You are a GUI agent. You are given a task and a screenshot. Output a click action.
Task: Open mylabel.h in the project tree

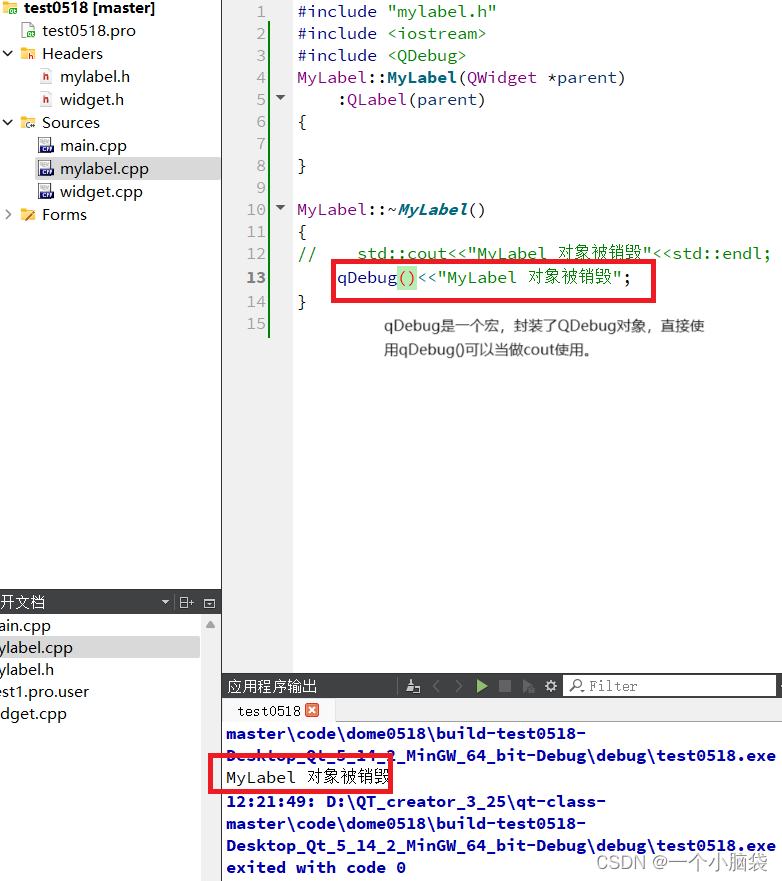(x=95, y=76)
